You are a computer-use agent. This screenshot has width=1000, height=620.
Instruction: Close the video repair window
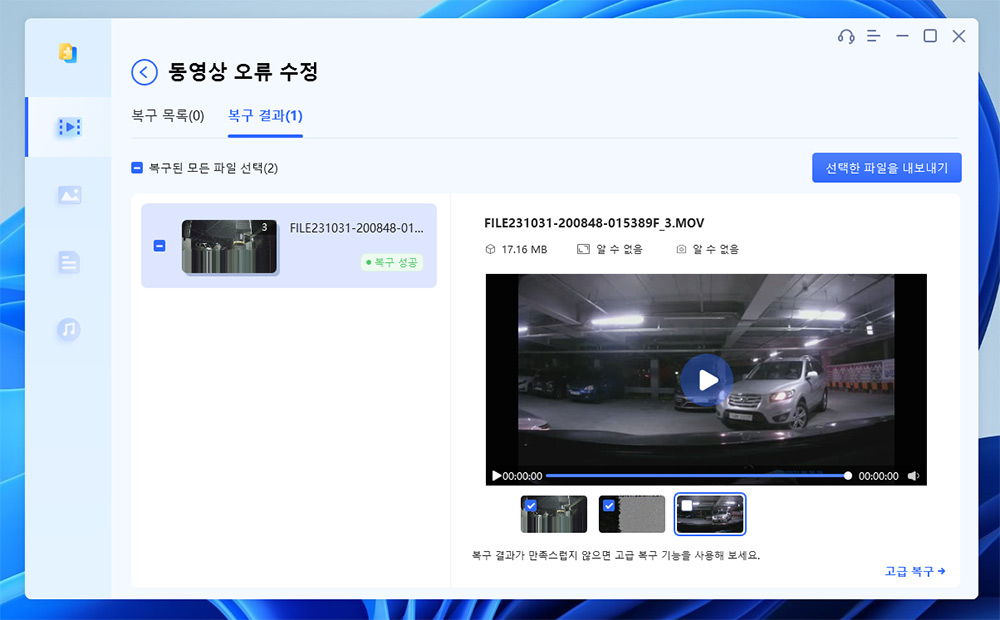959,36
